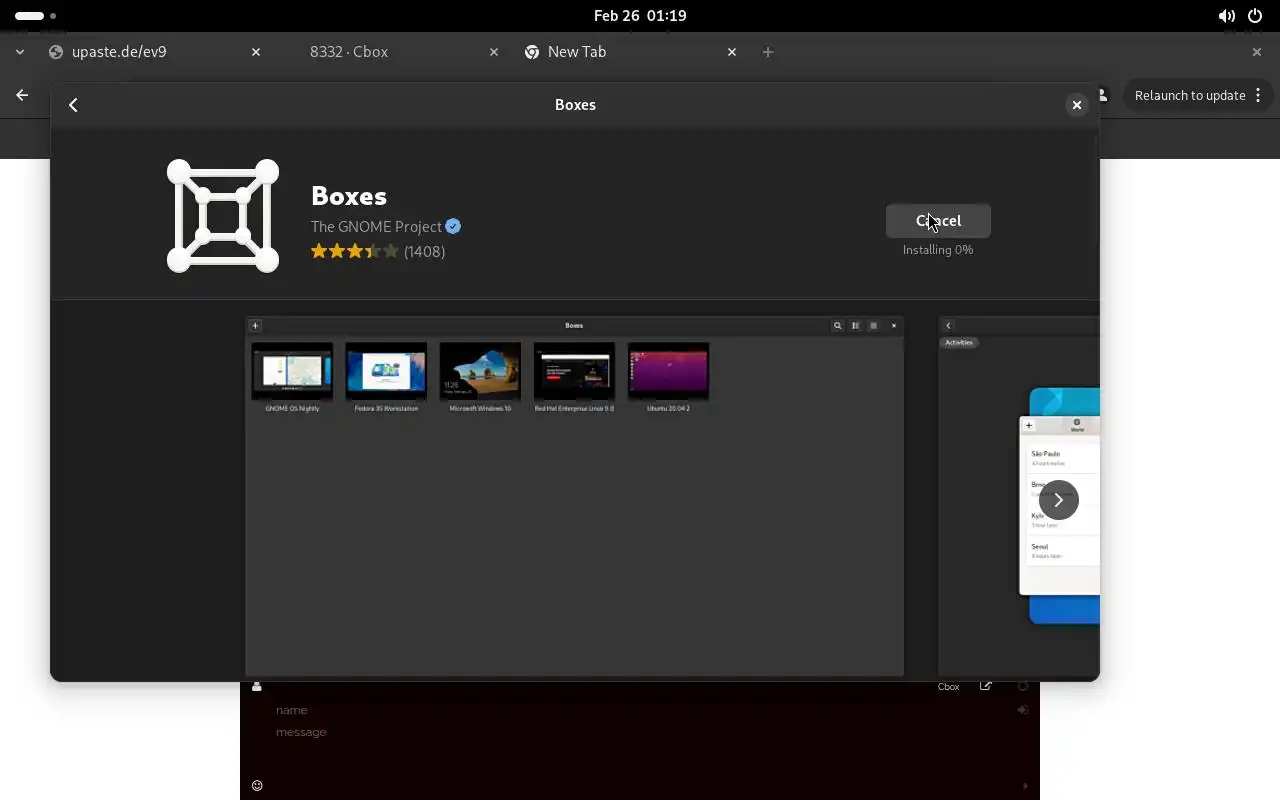Click the review count (1408)

425,251
